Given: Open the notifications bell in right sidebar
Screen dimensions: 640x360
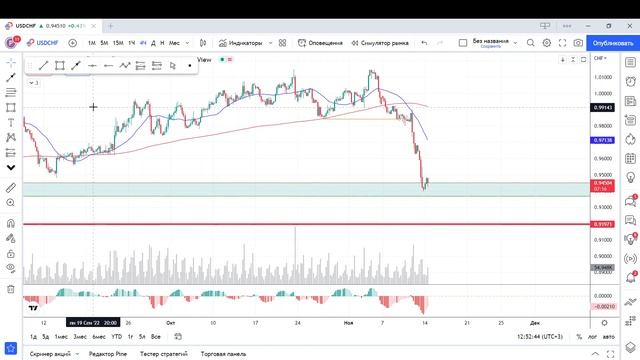Looking at the screenshot, I should pyautogui.click(x=631, y=278).
